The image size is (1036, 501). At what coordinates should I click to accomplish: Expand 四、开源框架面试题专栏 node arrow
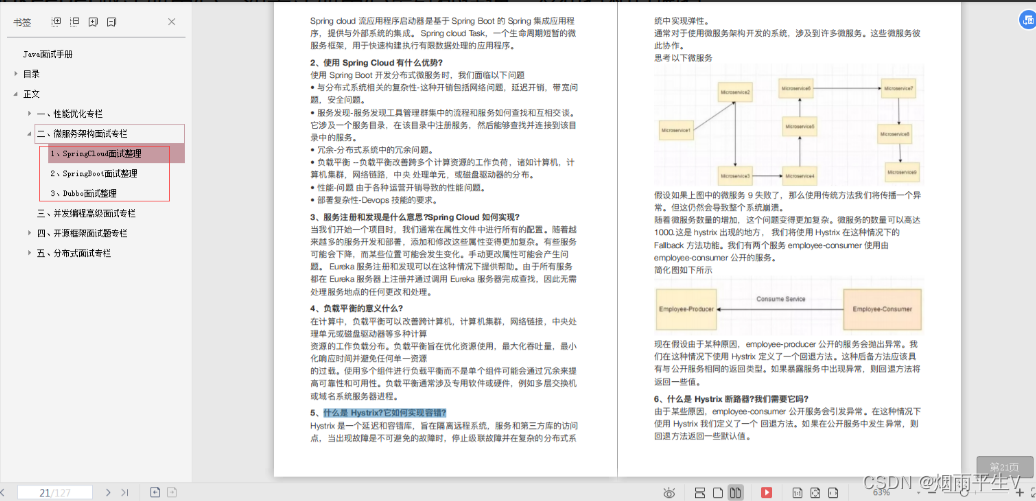29,233
